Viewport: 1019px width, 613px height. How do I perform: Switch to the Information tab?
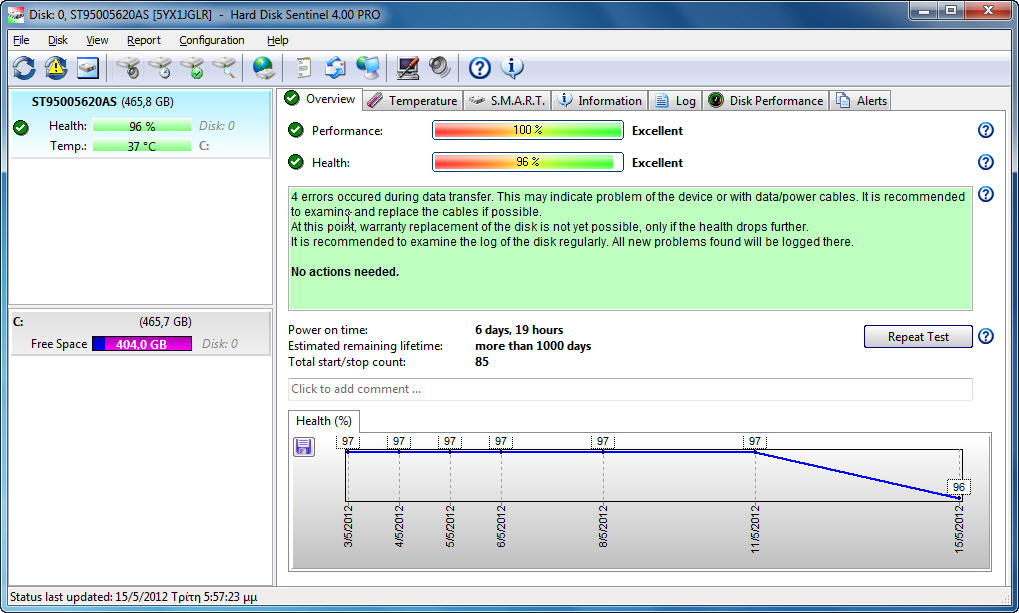pyautogui.click(x=600, y=101)
